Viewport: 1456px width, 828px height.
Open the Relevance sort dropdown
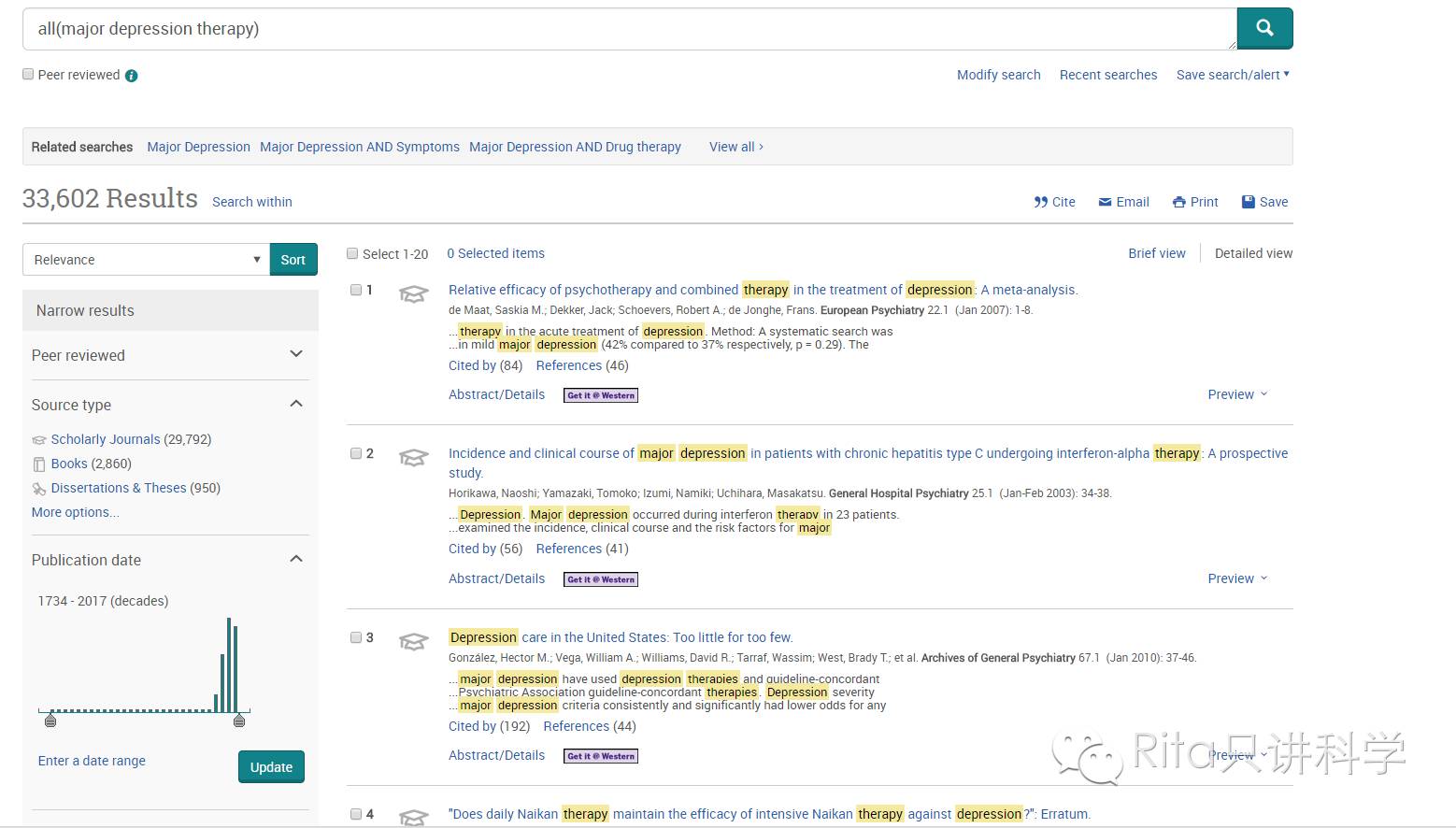[x=146, y=260]
